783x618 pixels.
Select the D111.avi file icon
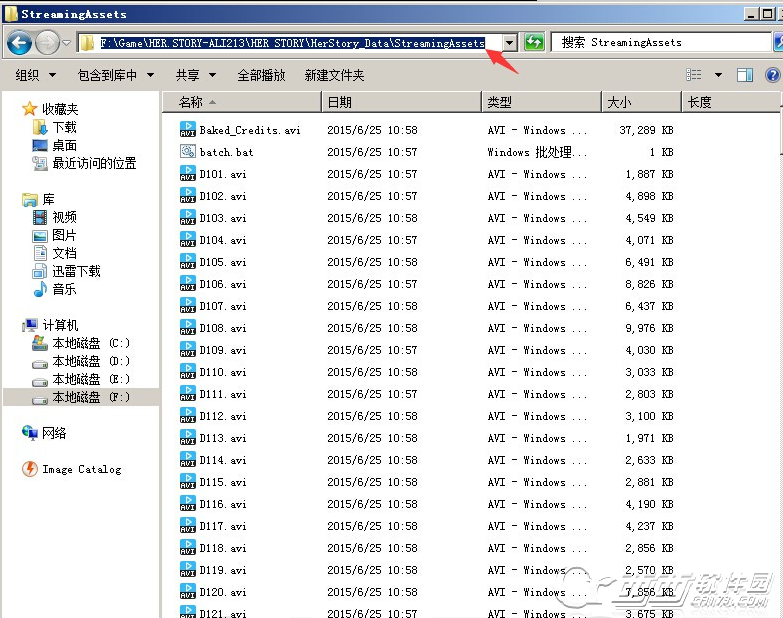188,393
